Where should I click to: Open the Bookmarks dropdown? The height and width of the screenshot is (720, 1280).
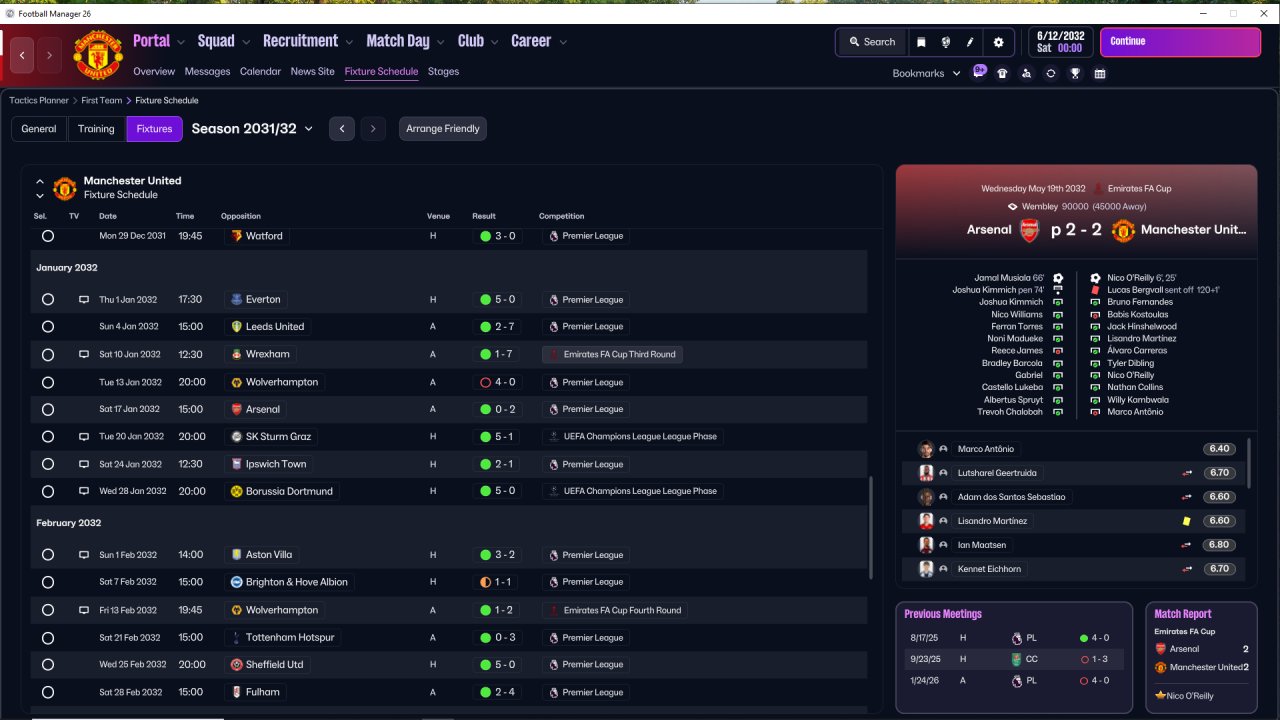(x=926, y=73)
